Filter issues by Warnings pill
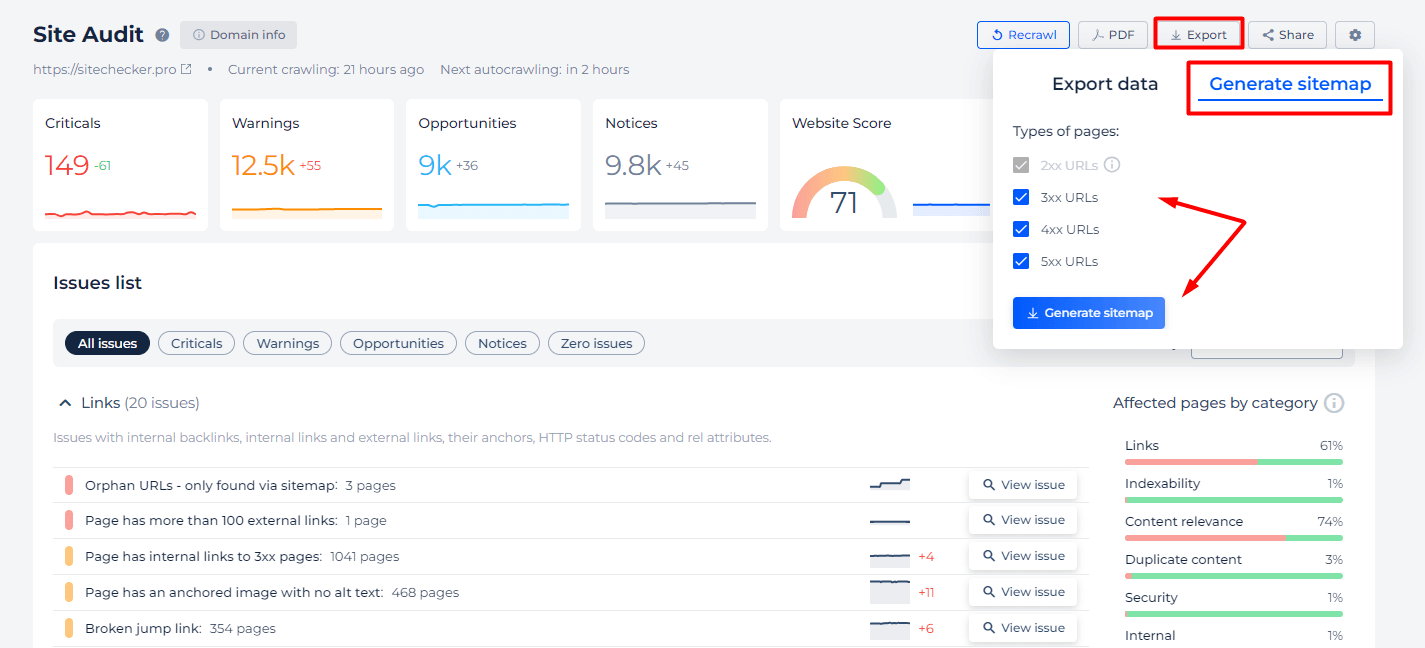 coord(288,343)
